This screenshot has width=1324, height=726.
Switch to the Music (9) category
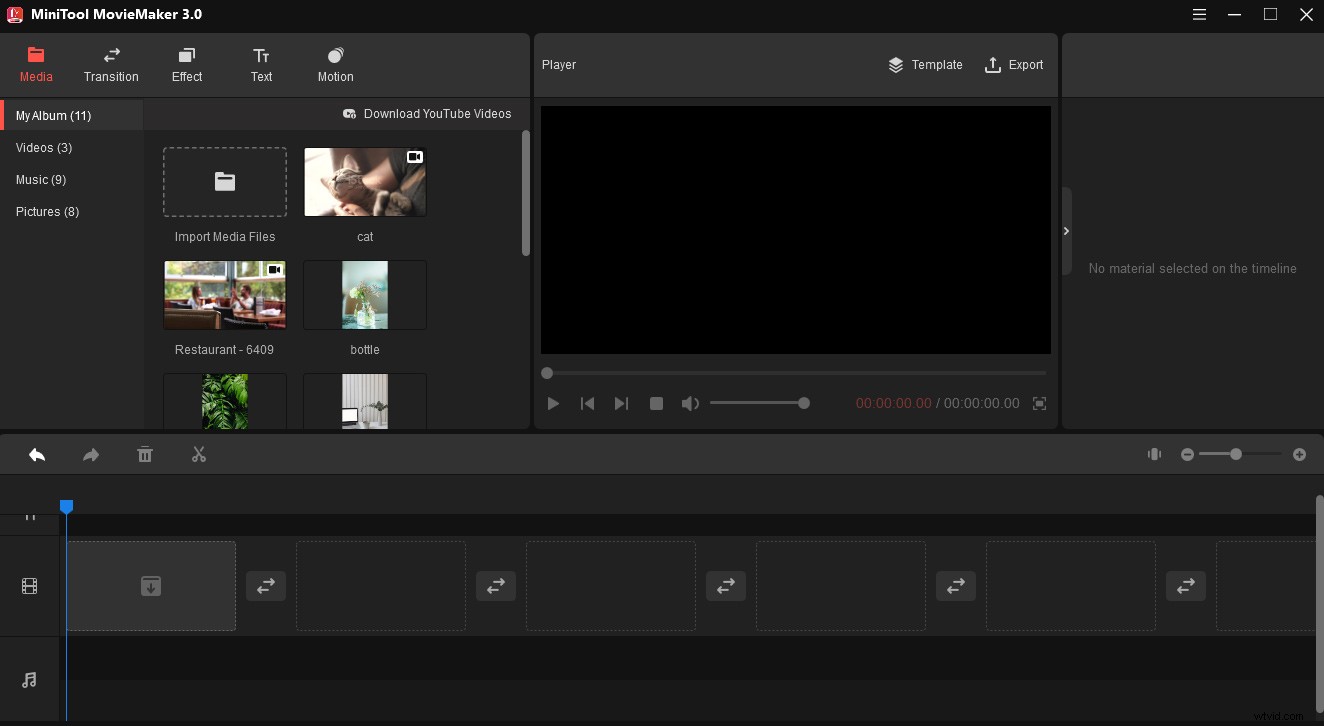[x=41, y=179]
